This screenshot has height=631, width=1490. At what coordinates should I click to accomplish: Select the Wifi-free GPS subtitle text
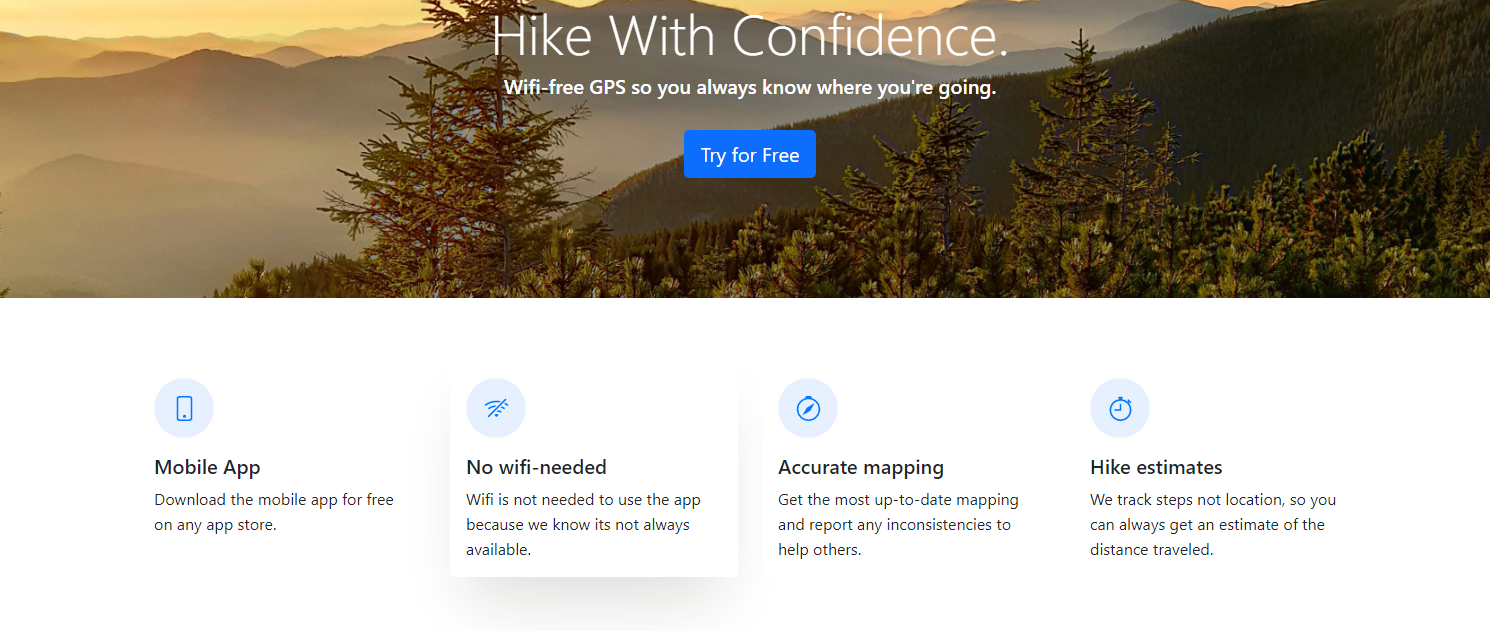(750, 88)
